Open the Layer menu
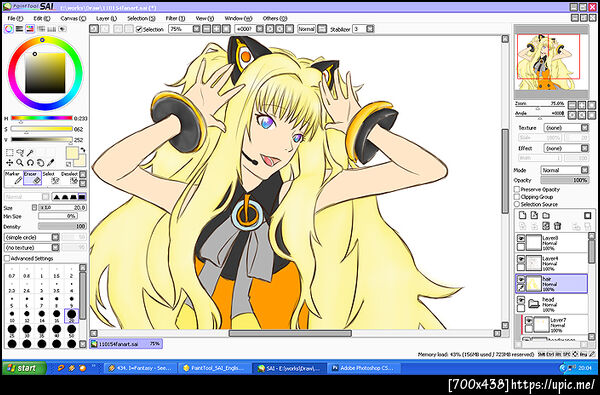Screen dimensions: 600x395 [106, 18]
